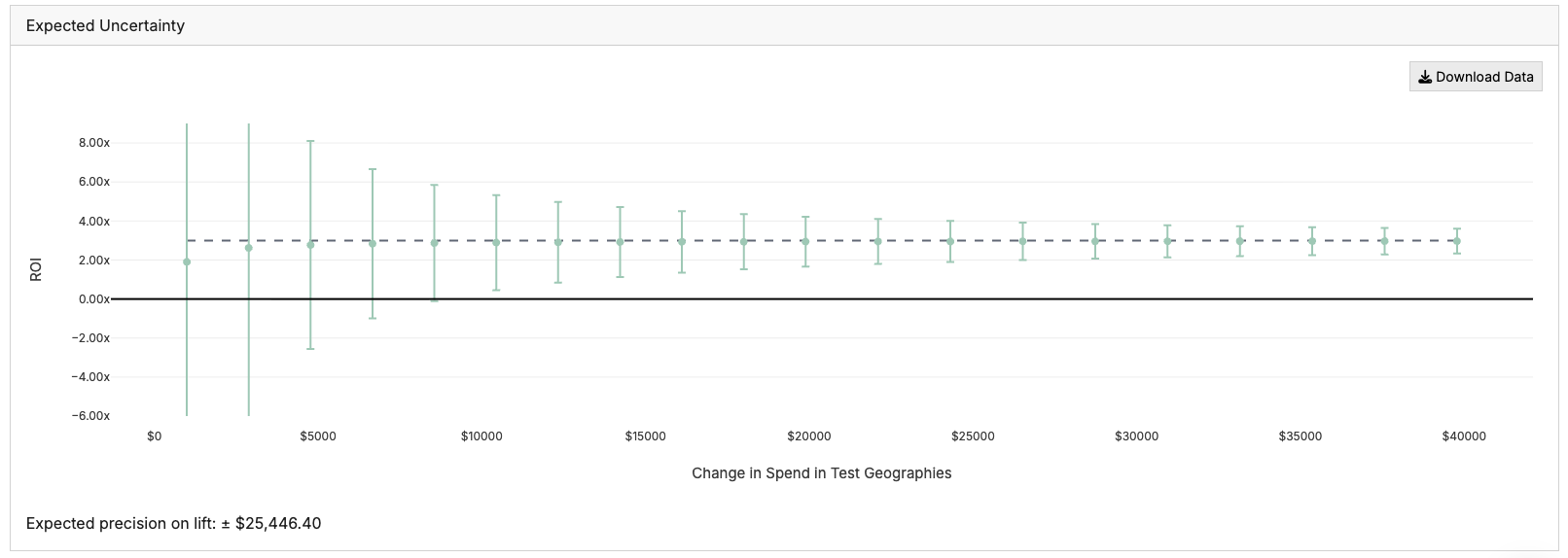This screenshot has height=558, width=1568.
Task: Click the -6.00x y-axis tick label
Action: click(x=92, y=416)
